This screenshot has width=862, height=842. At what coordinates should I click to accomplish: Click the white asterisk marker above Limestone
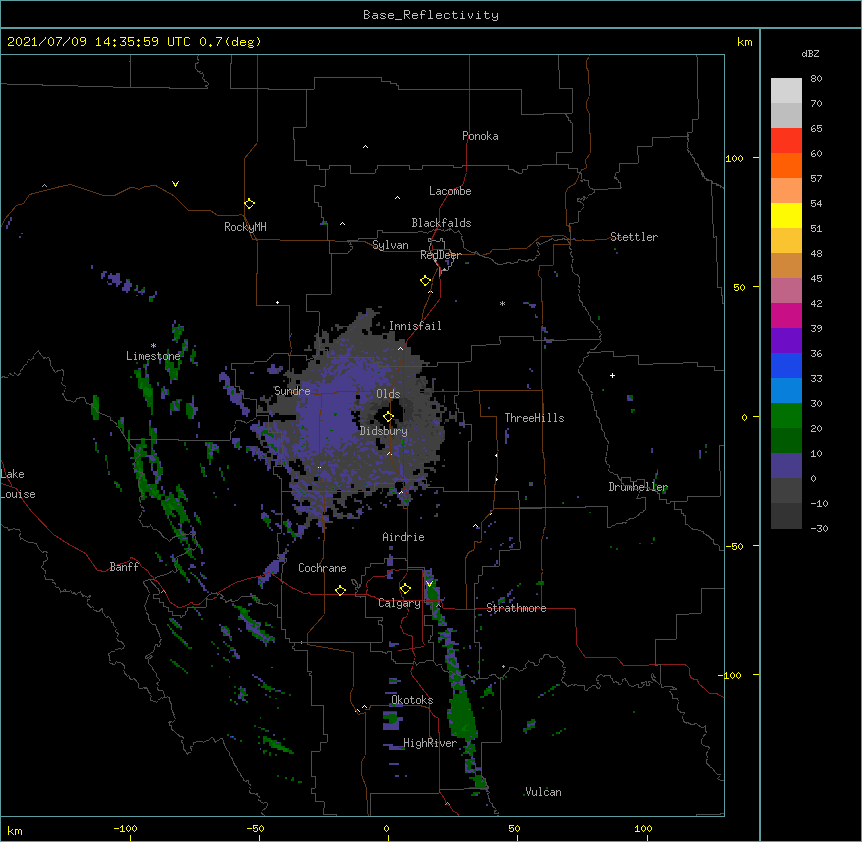pos(153,346)
